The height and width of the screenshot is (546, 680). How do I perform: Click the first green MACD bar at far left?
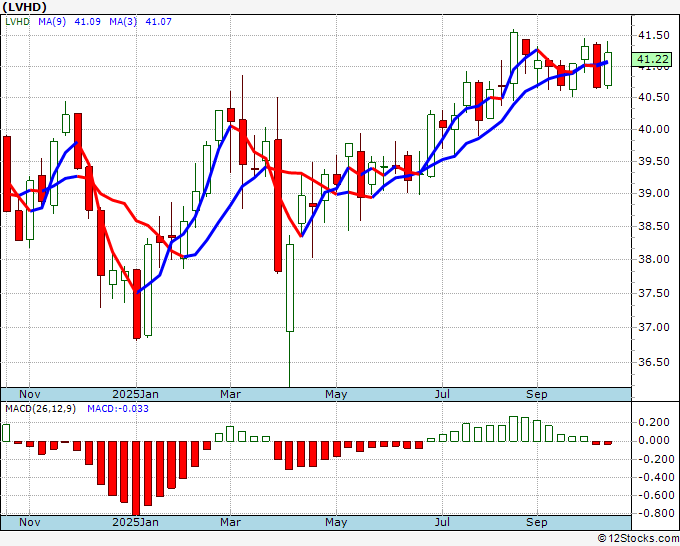click(x=6, y=433)
